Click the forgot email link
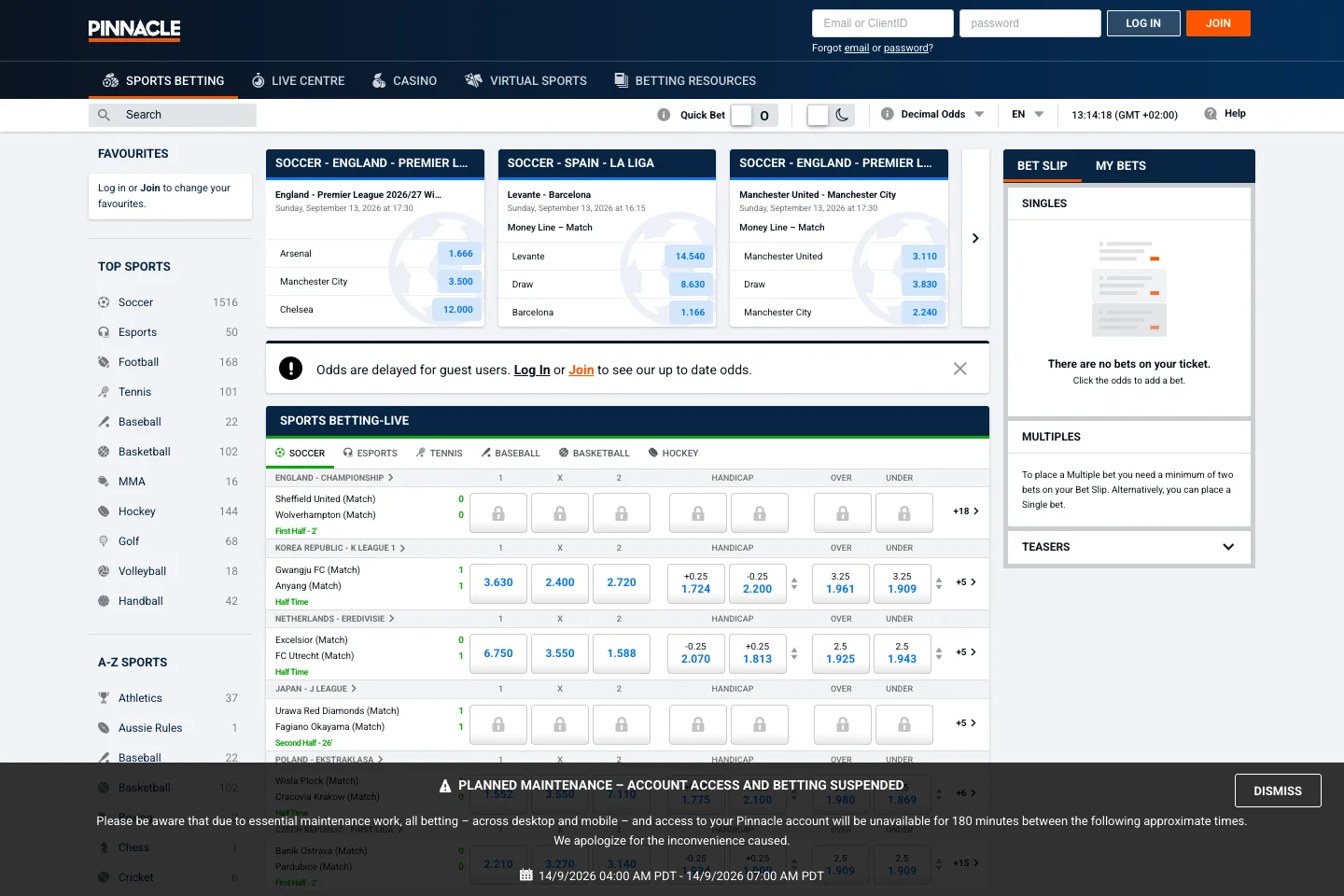 tap(857, 49)
